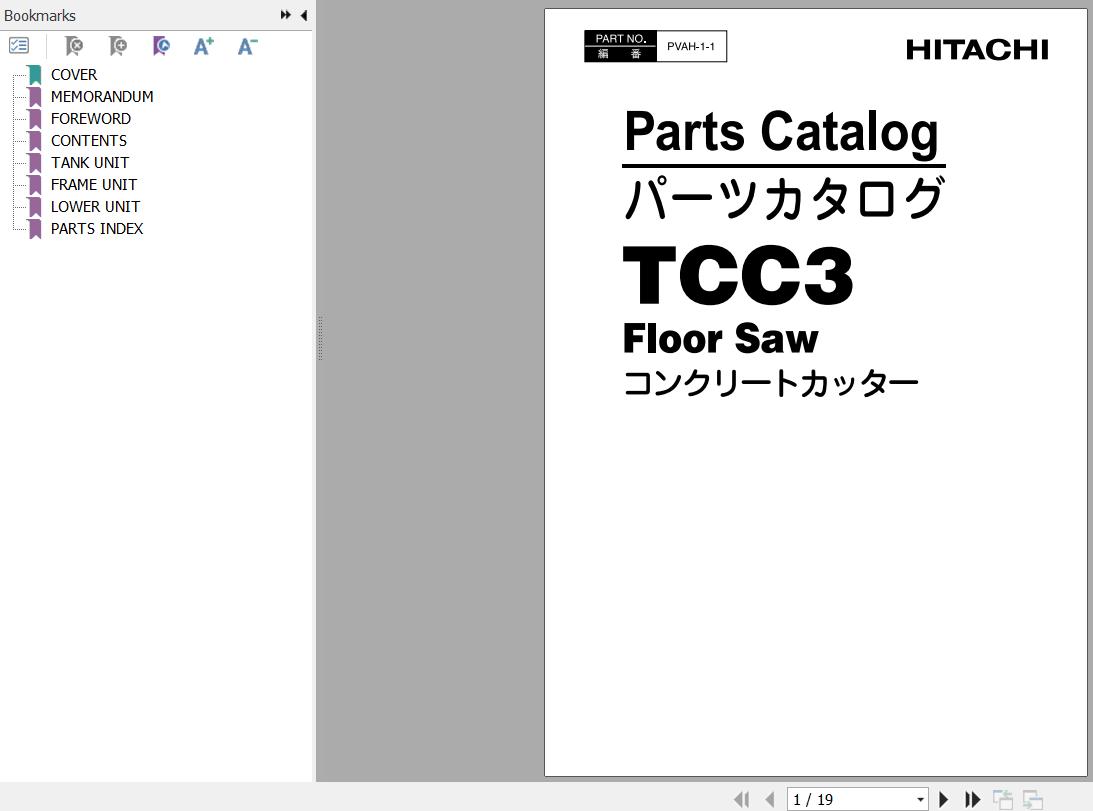Select the COVER bookmark
This screenshot has height=811, width=1093.
coord(74,75)
